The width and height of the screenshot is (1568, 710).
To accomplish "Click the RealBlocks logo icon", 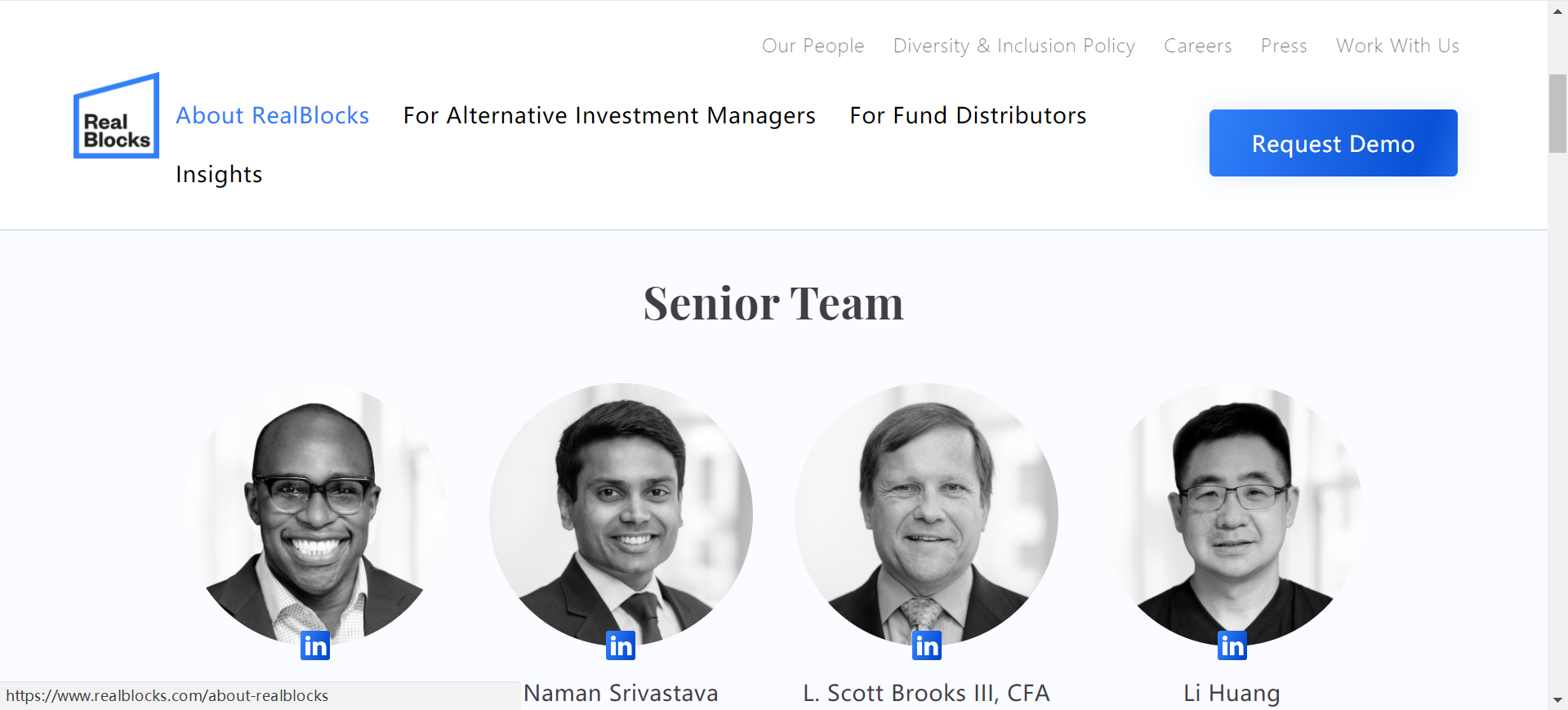I will coord(116,116).
